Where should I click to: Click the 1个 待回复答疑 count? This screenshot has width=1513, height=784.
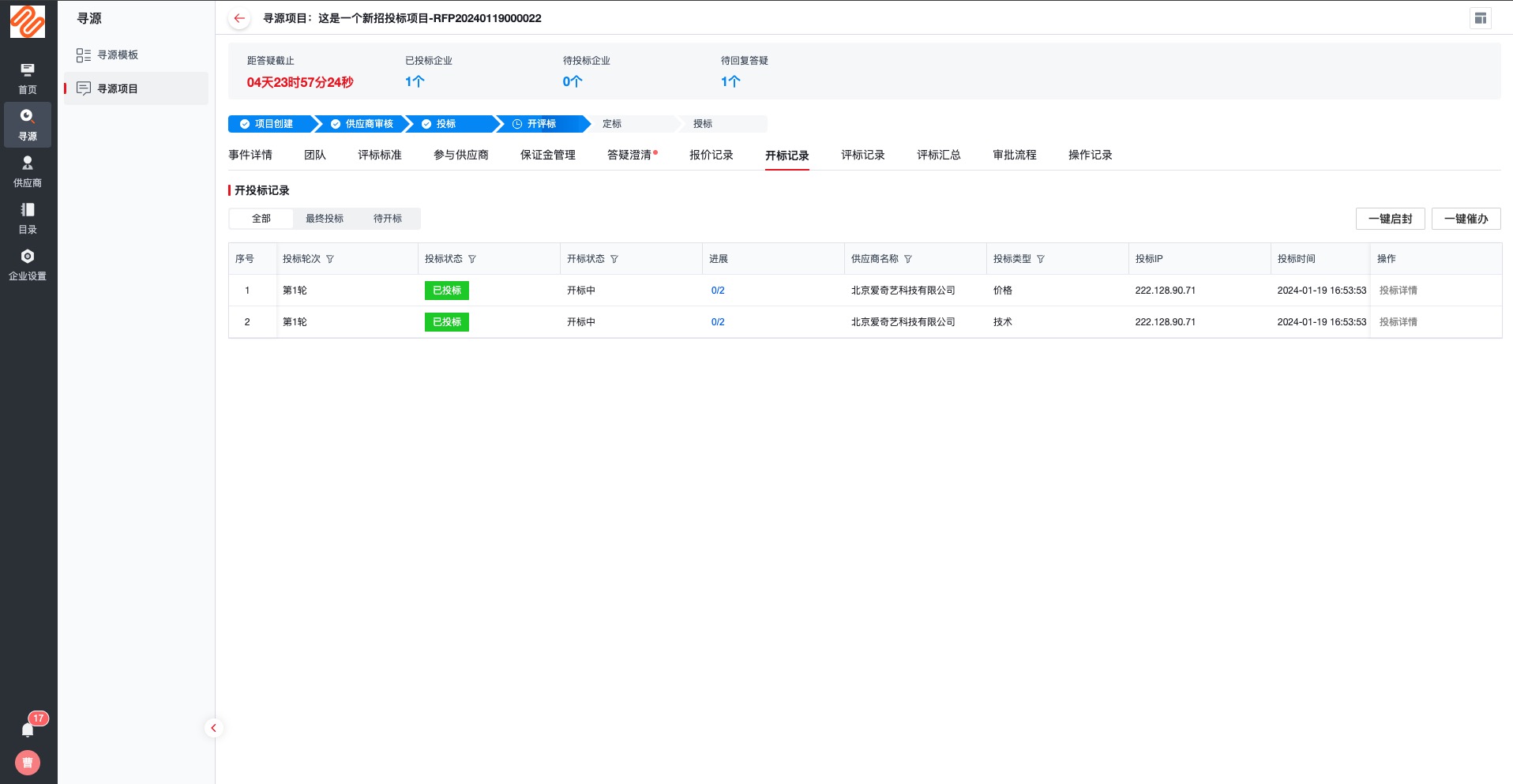730,81
